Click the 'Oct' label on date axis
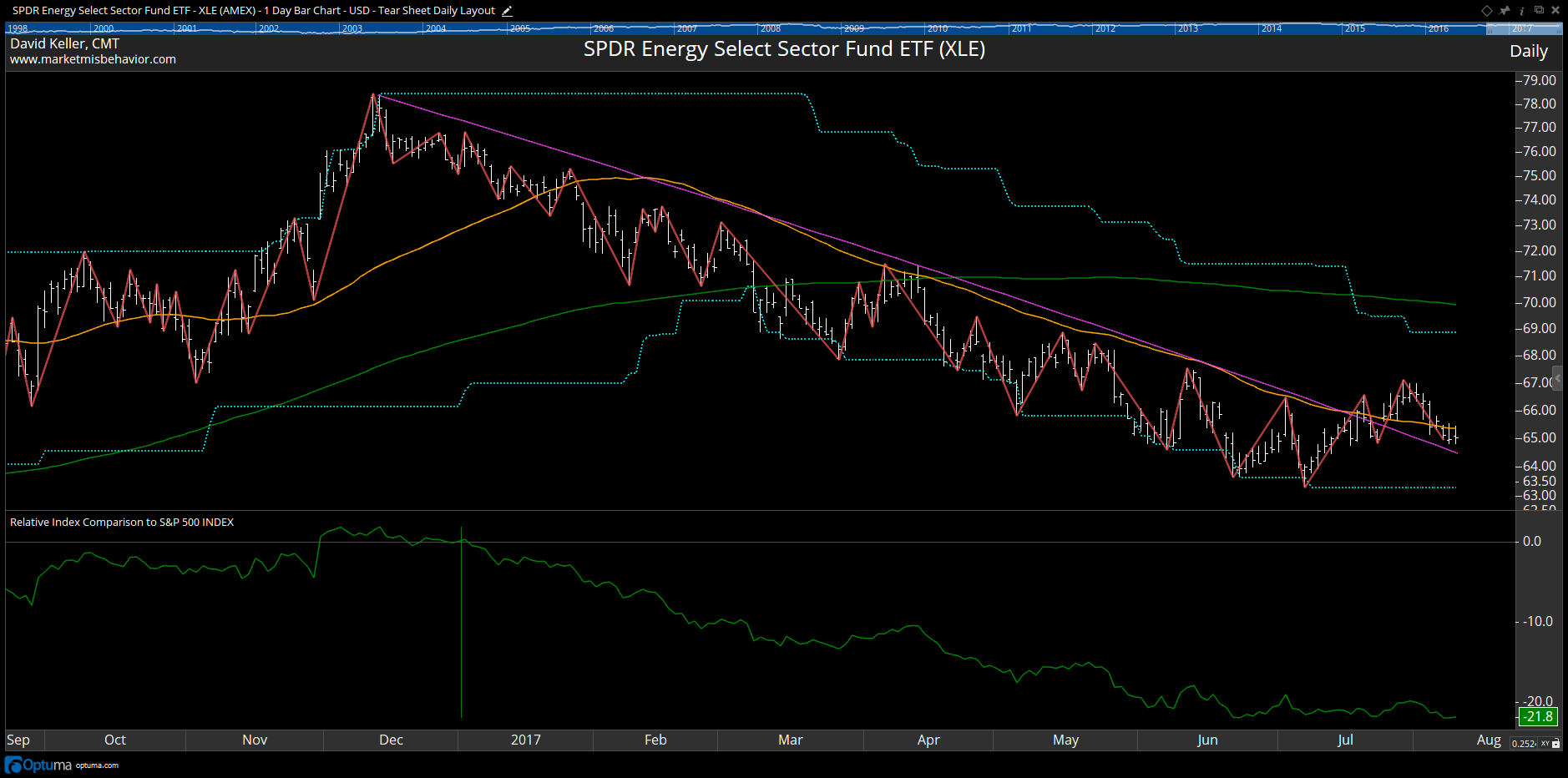The height and width of the screenshot is (778, 1568). click(x=115, y=740)
